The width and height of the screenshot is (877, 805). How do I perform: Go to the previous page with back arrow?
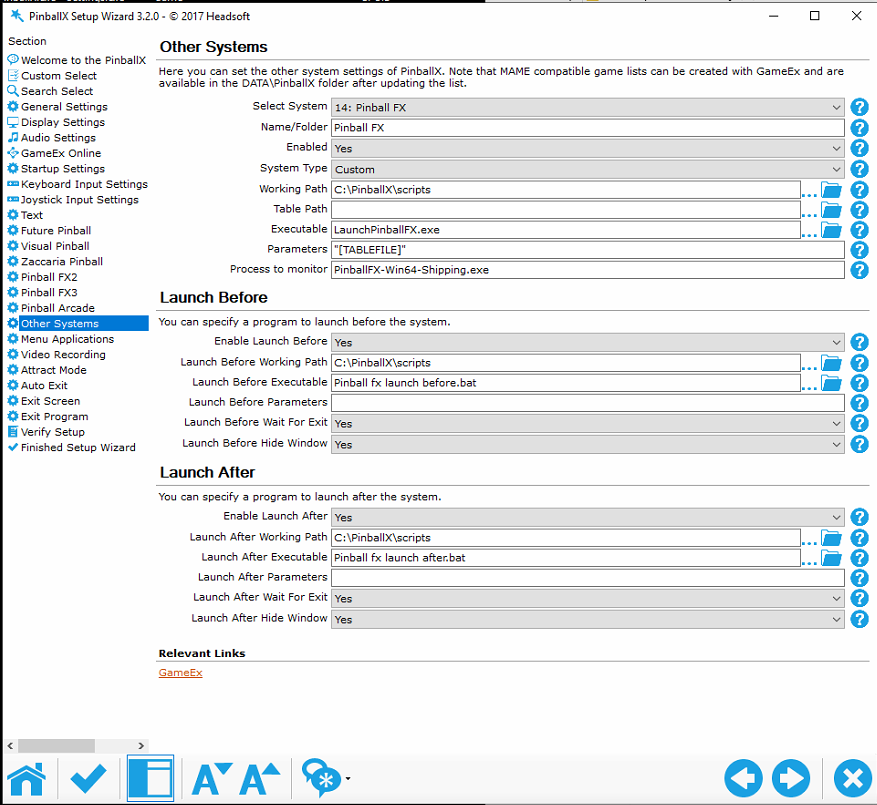coord(743,778)
